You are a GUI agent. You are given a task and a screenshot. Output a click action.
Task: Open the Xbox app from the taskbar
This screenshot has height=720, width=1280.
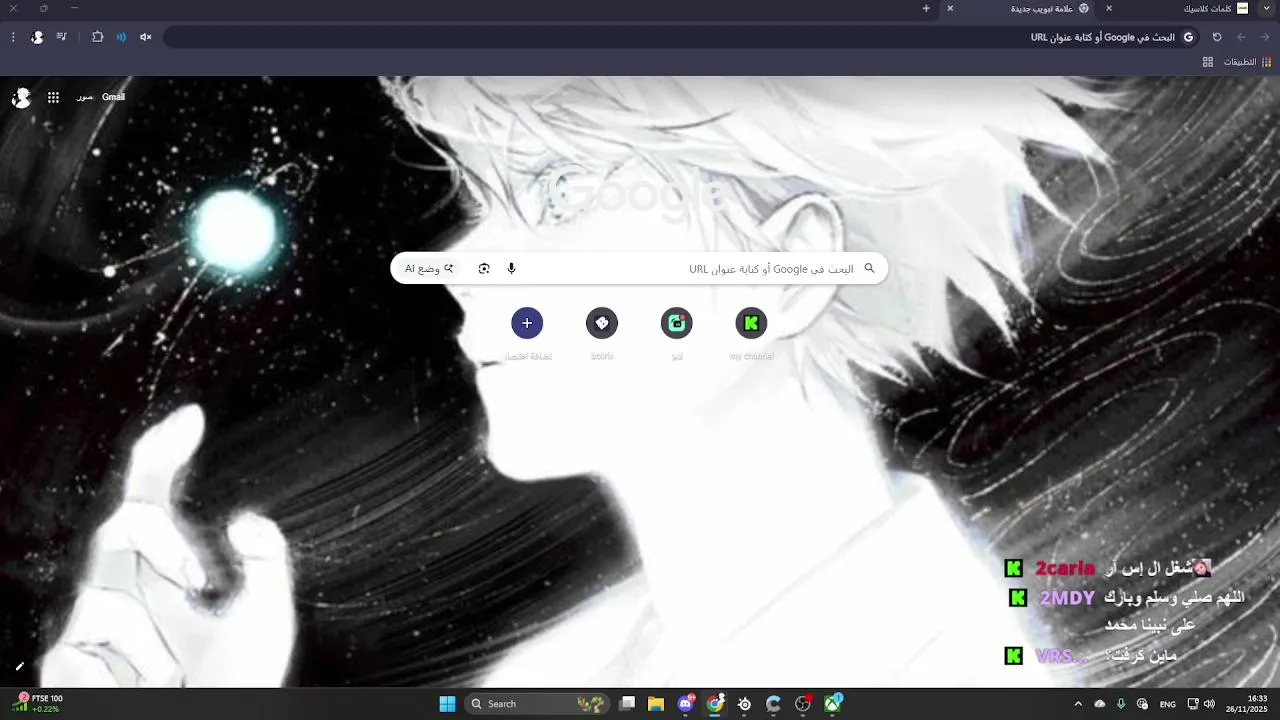click(832, 704)
